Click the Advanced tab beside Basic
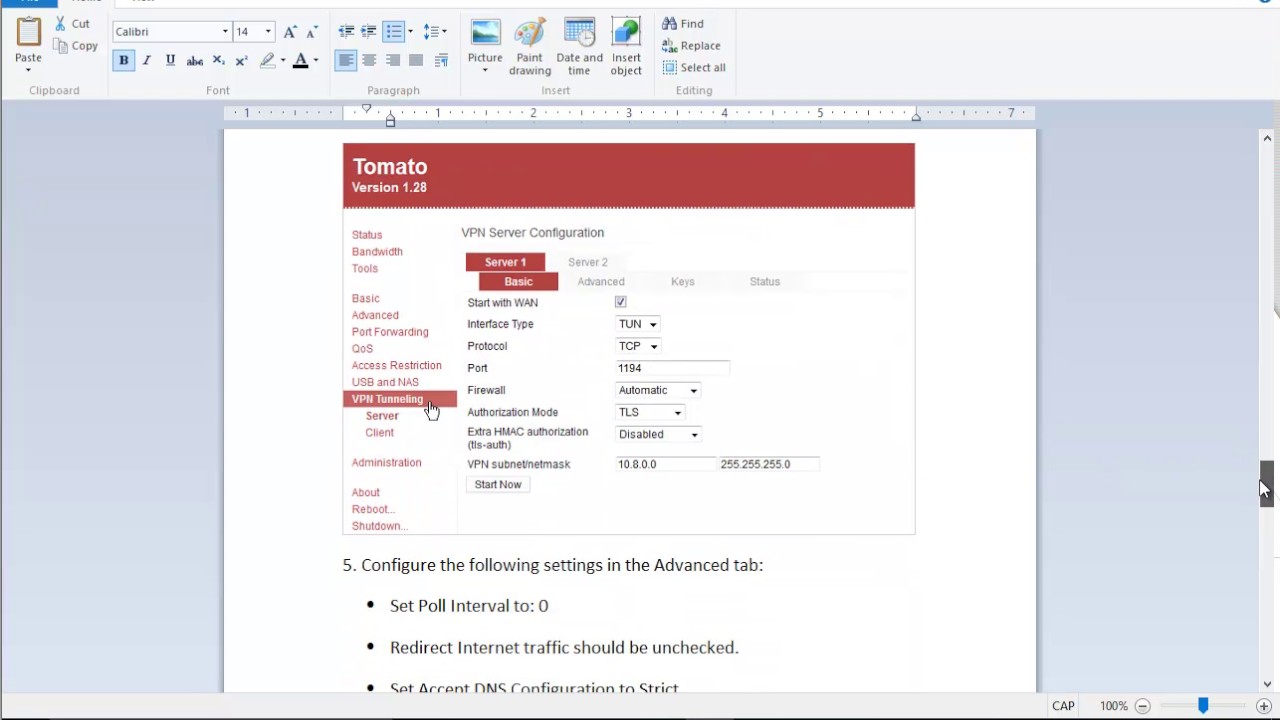Image resolution: width=1280 pixels, height=720 pixels. click(x=601, y=282)
